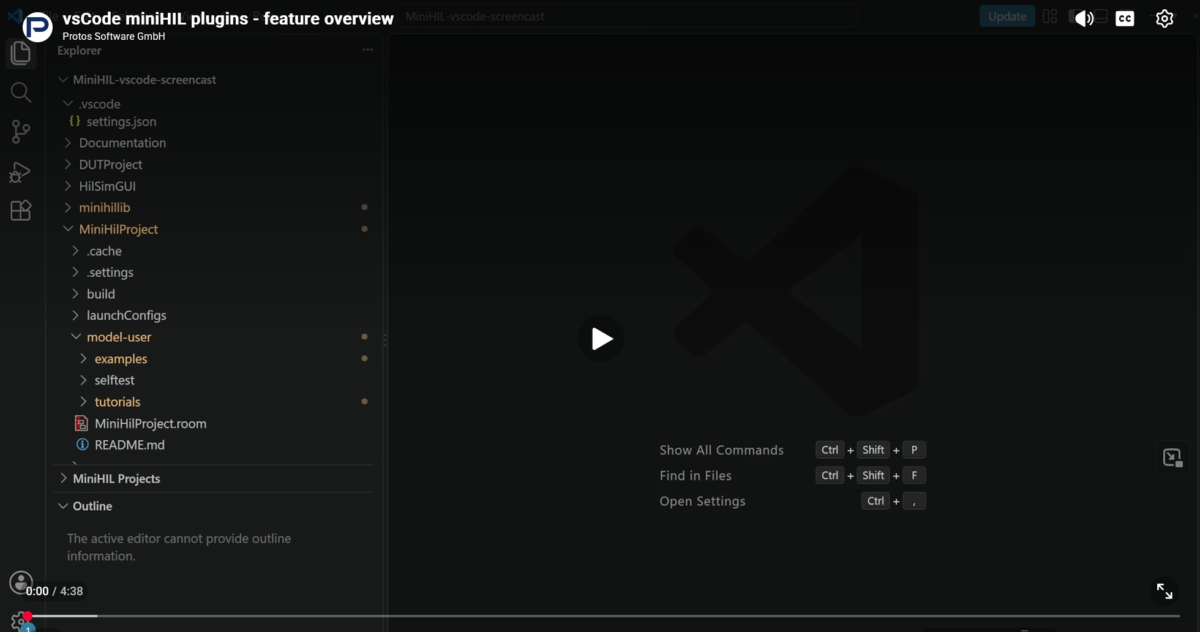The height and width of the screenshot is (632, 1200).
Task: Click the Show All Commands hint
Action: click(x=721, y=450)
